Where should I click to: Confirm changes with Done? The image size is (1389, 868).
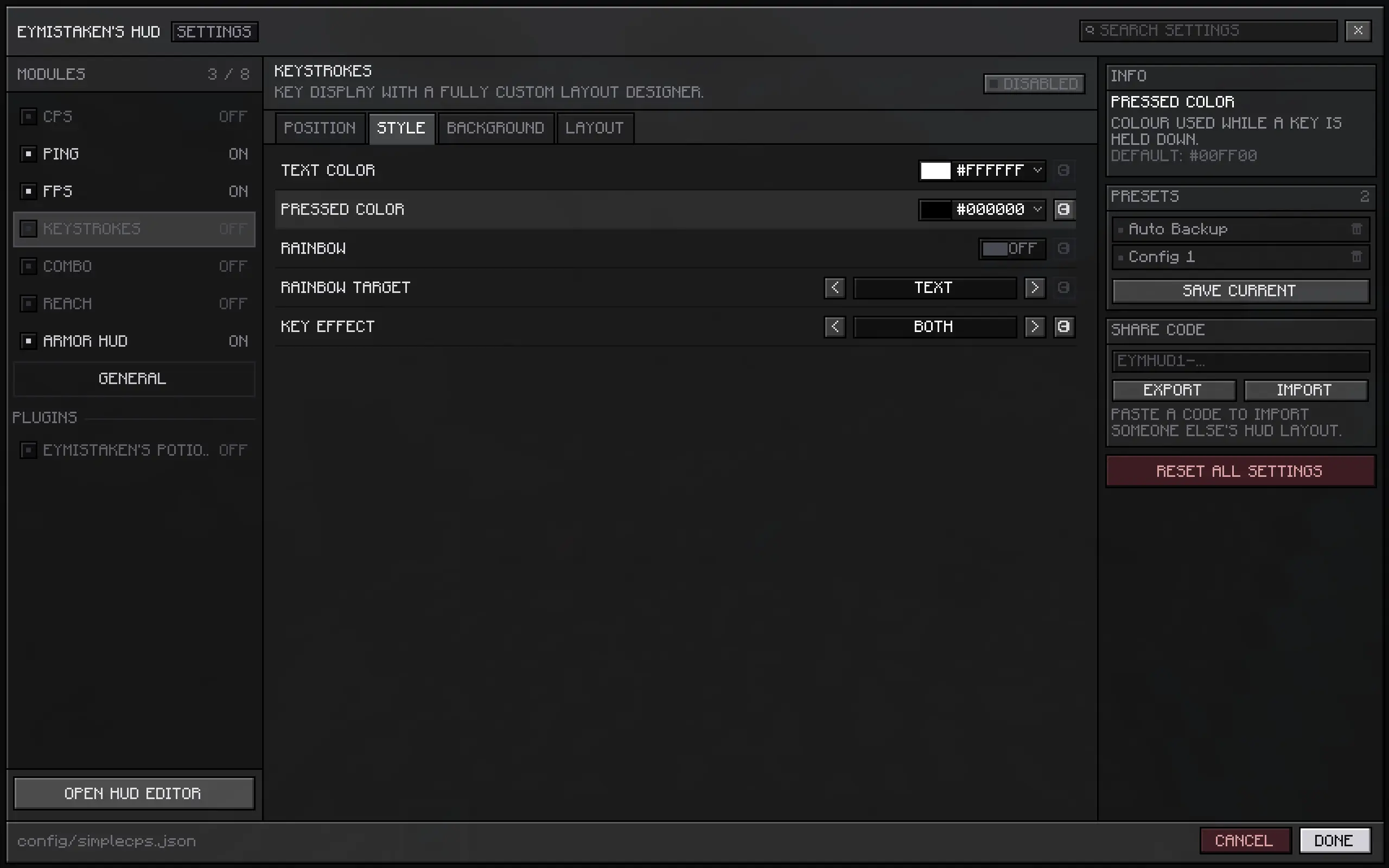(1335, 841)
